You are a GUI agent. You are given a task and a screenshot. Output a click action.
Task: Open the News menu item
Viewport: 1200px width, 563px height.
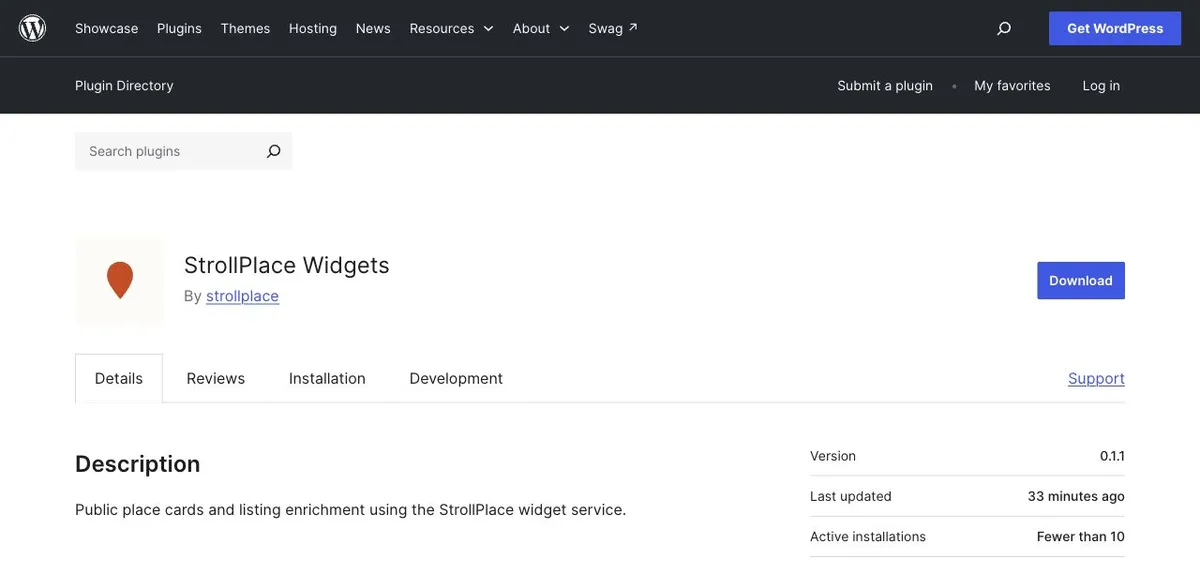click(373, 28)
